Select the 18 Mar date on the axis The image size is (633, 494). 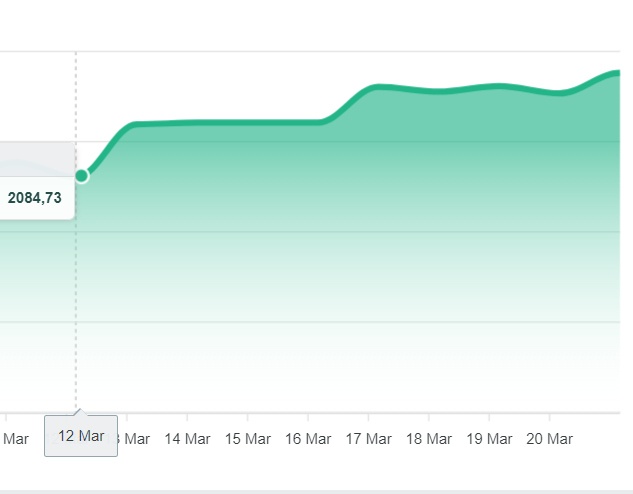click(x=429, y=439)
